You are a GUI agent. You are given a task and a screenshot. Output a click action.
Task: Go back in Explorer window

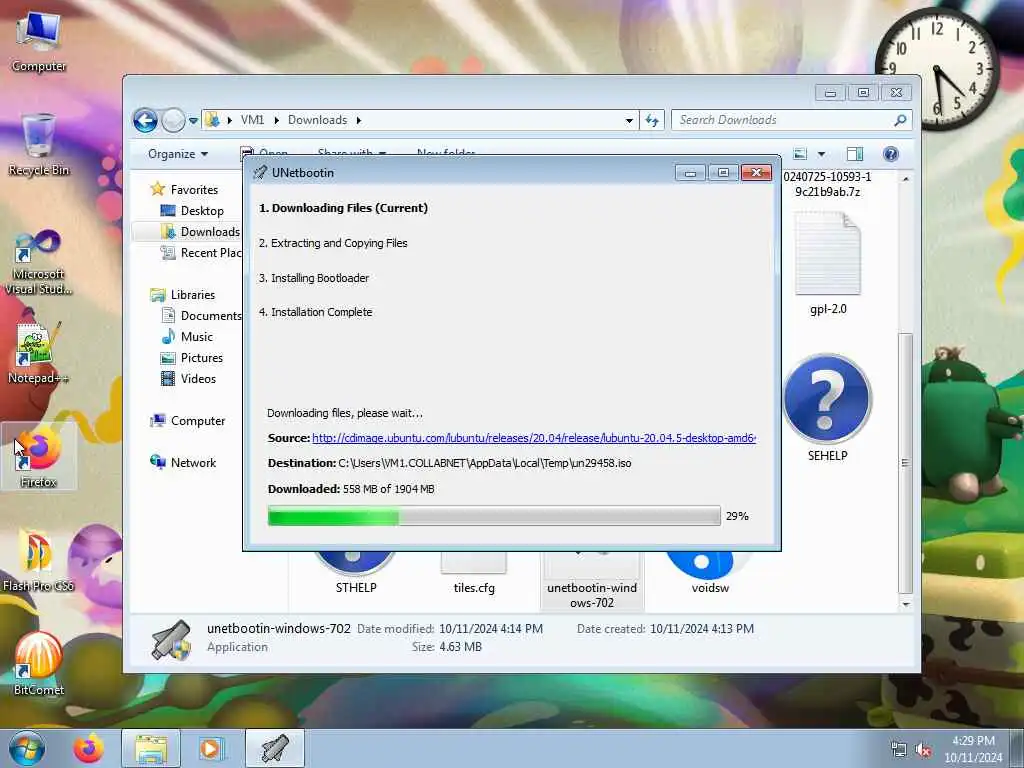click(145, 120)
